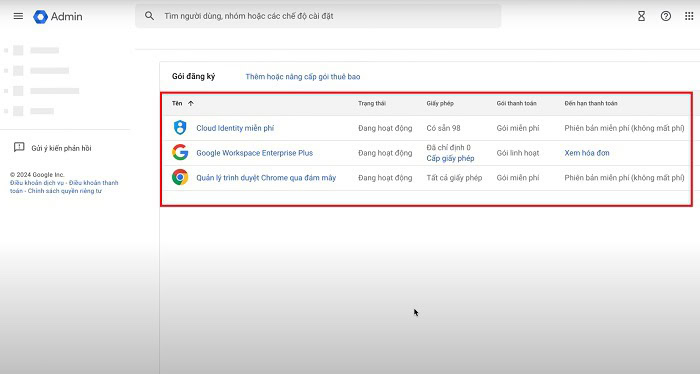Viewport: 700px width, 374px height.
Task: Click Tất cả giấy phép cell
Action: click(454, 178)
